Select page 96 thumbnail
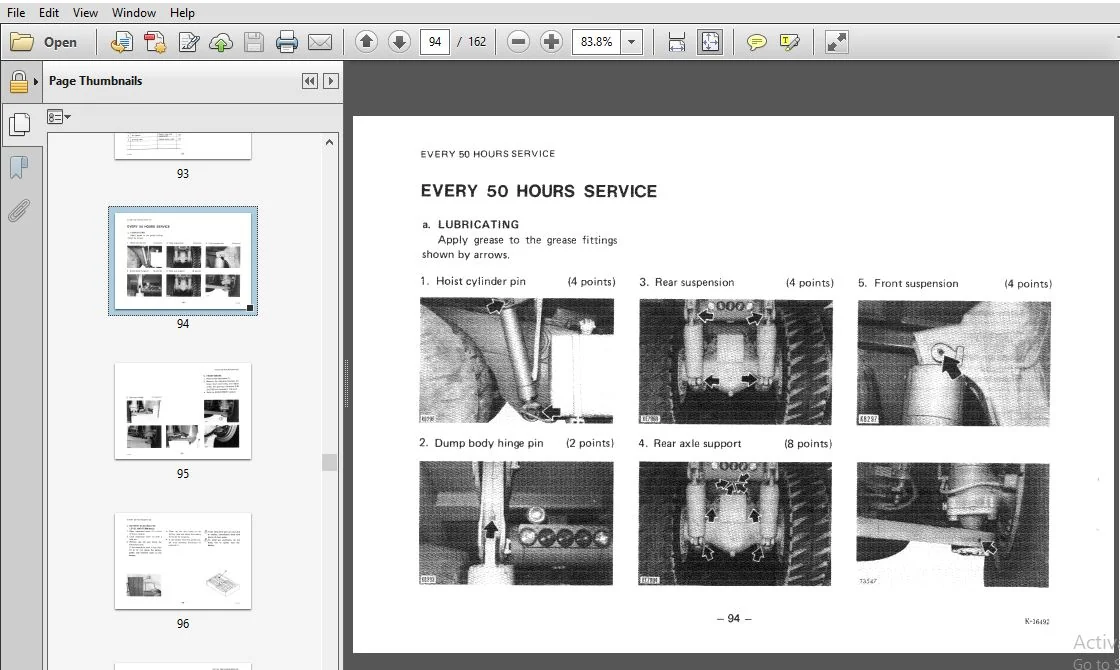This screenshot has height=670, width=1120. pos(183,561)
